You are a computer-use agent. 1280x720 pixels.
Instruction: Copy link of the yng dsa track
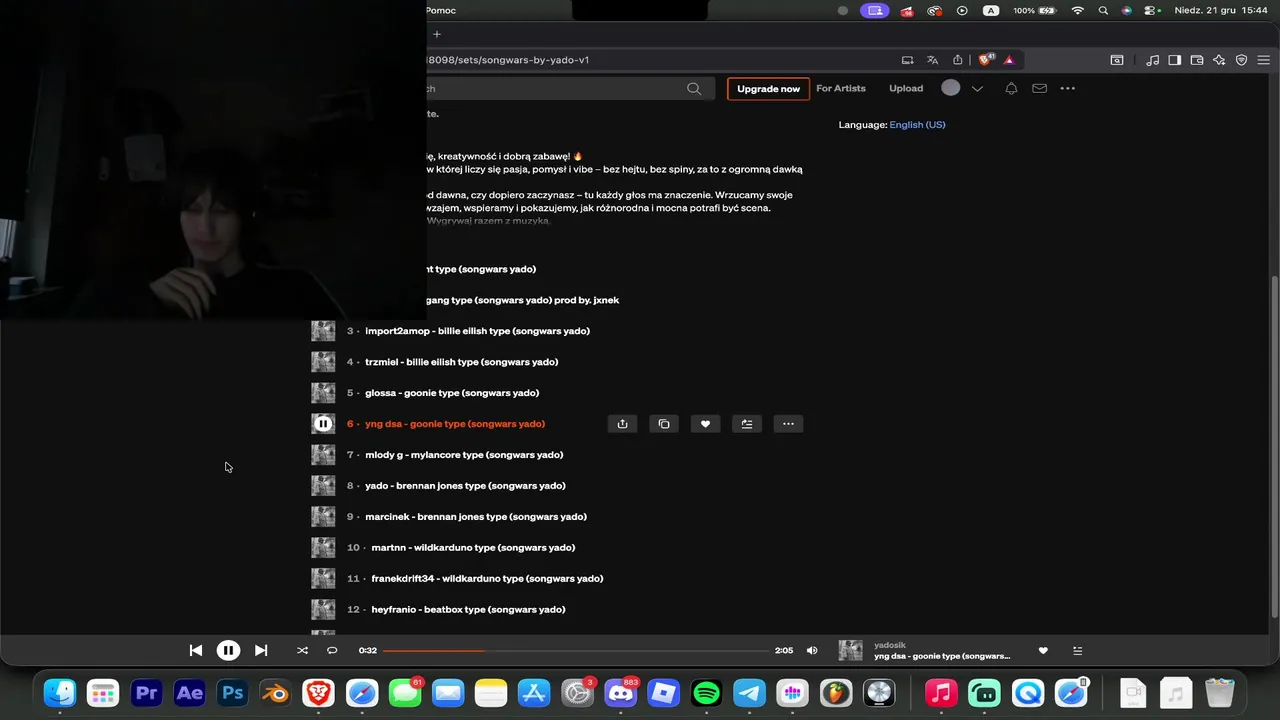[664, 424]
